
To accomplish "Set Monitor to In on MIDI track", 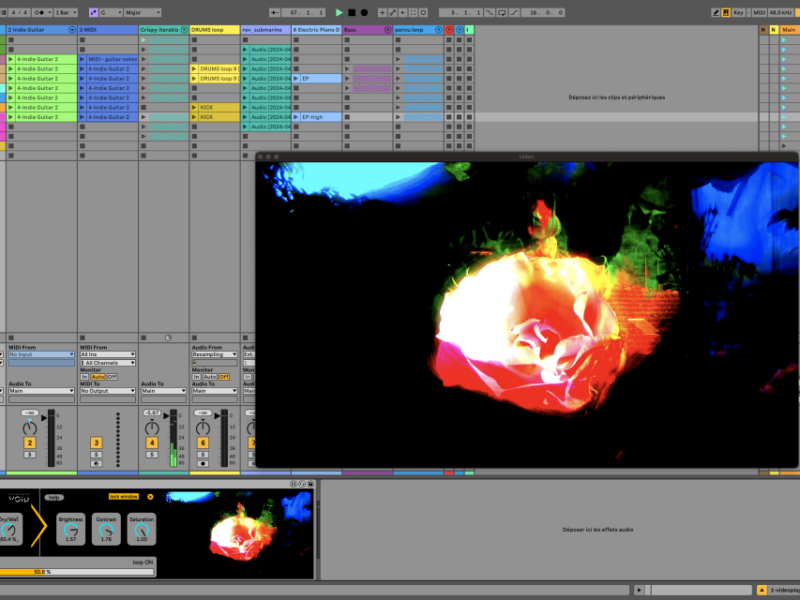I will (x=84, y=376).
